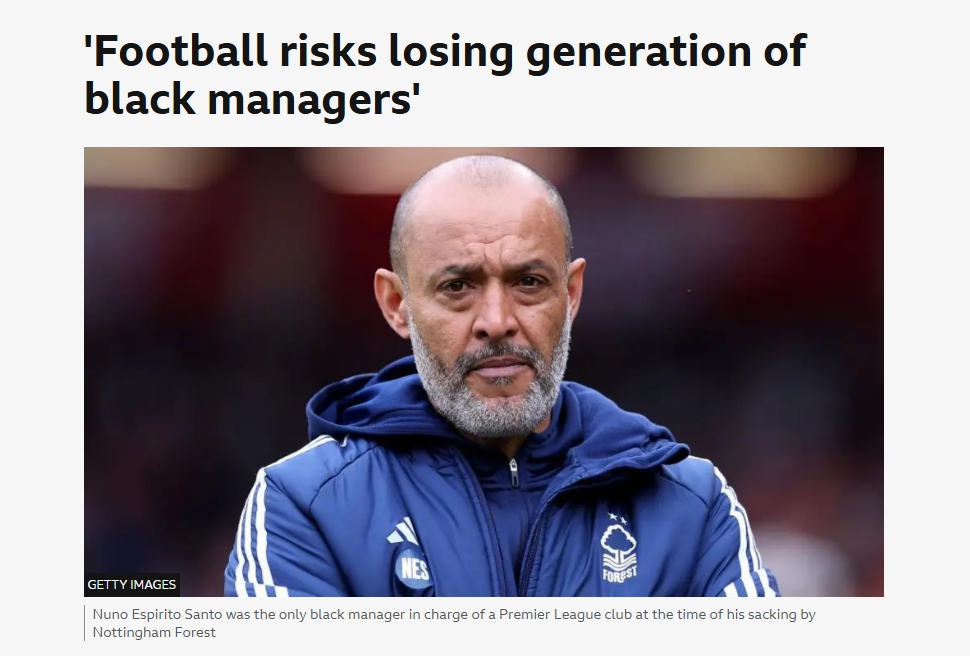Screen dimensions: 970x656
Task: Click 'black managers' on the headline's second line
Action: point(248,100)
